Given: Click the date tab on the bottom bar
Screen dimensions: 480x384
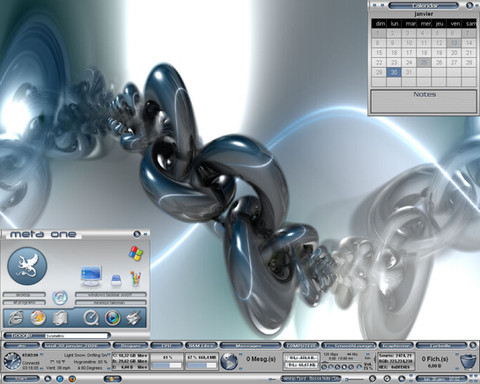Looking at the screenshot, I should coord(76,346).
